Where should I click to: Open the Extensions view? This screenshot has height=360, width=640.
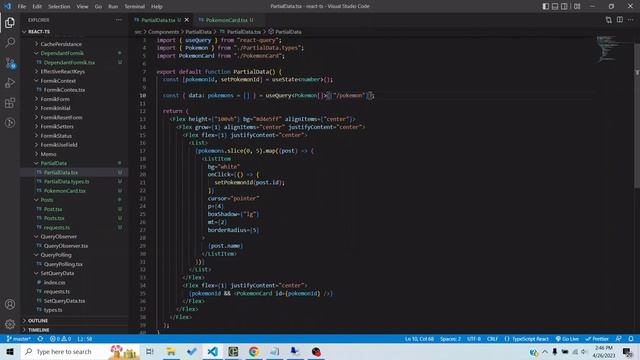point(10,102)
